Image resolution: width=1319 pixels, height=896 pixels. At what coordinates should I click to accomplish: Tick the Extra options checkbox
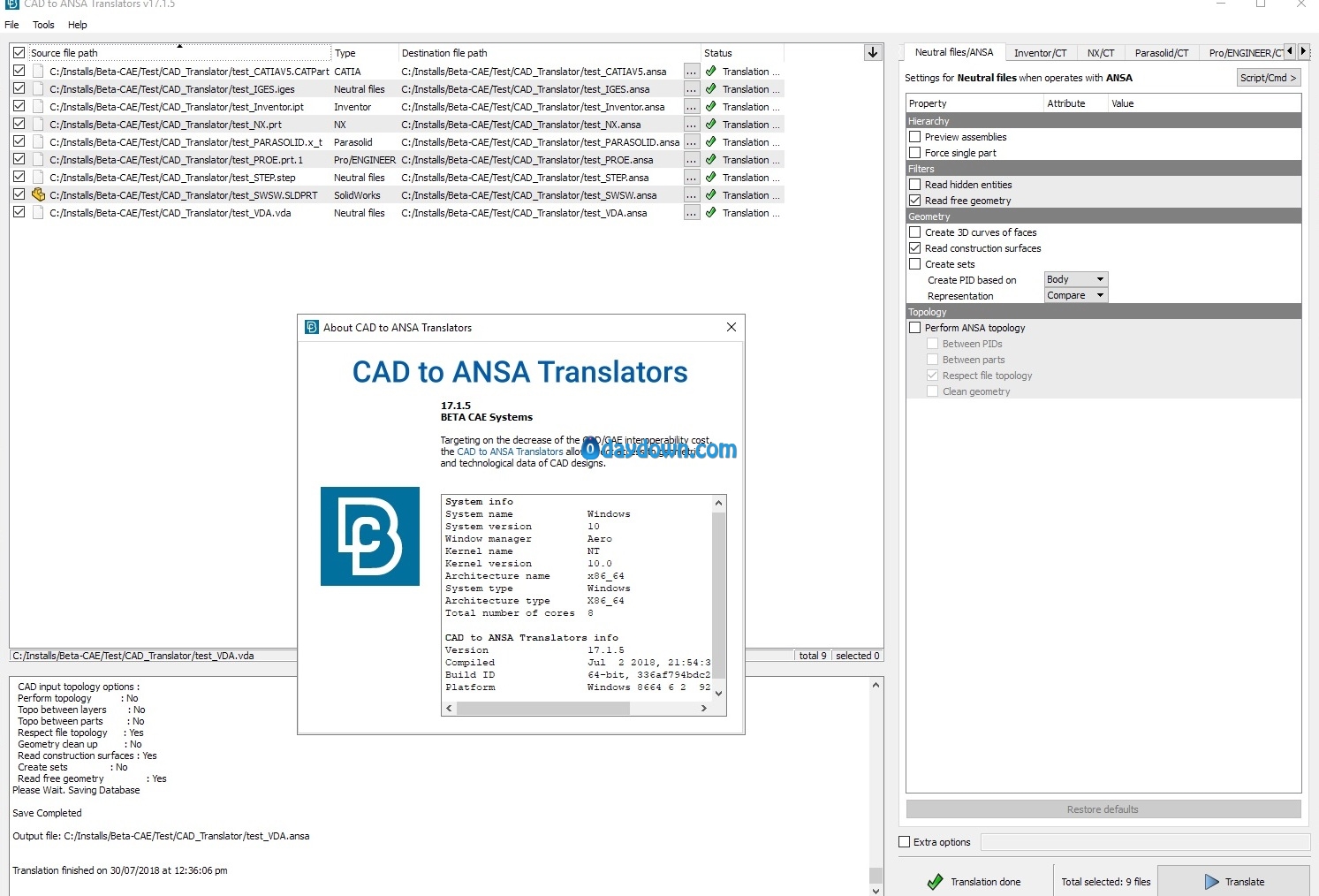pos(905,842)
